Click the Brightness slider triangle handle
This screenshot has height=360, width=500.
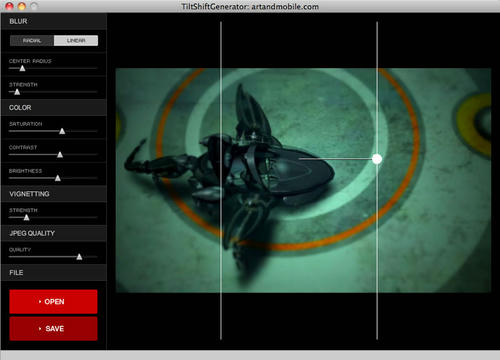[58, 178]
